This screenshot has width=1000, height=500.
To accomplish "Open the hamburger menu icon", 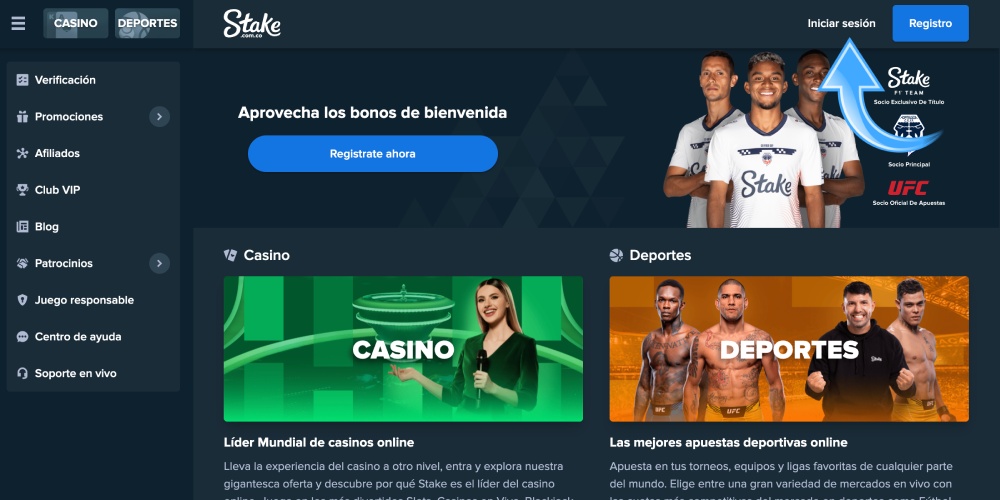I will 18,24.
